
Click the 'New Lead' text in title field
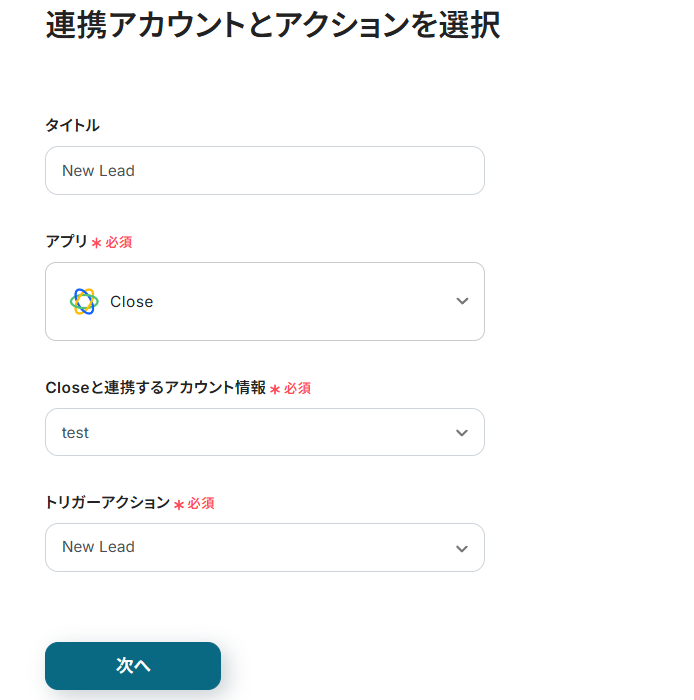[98, 171]
